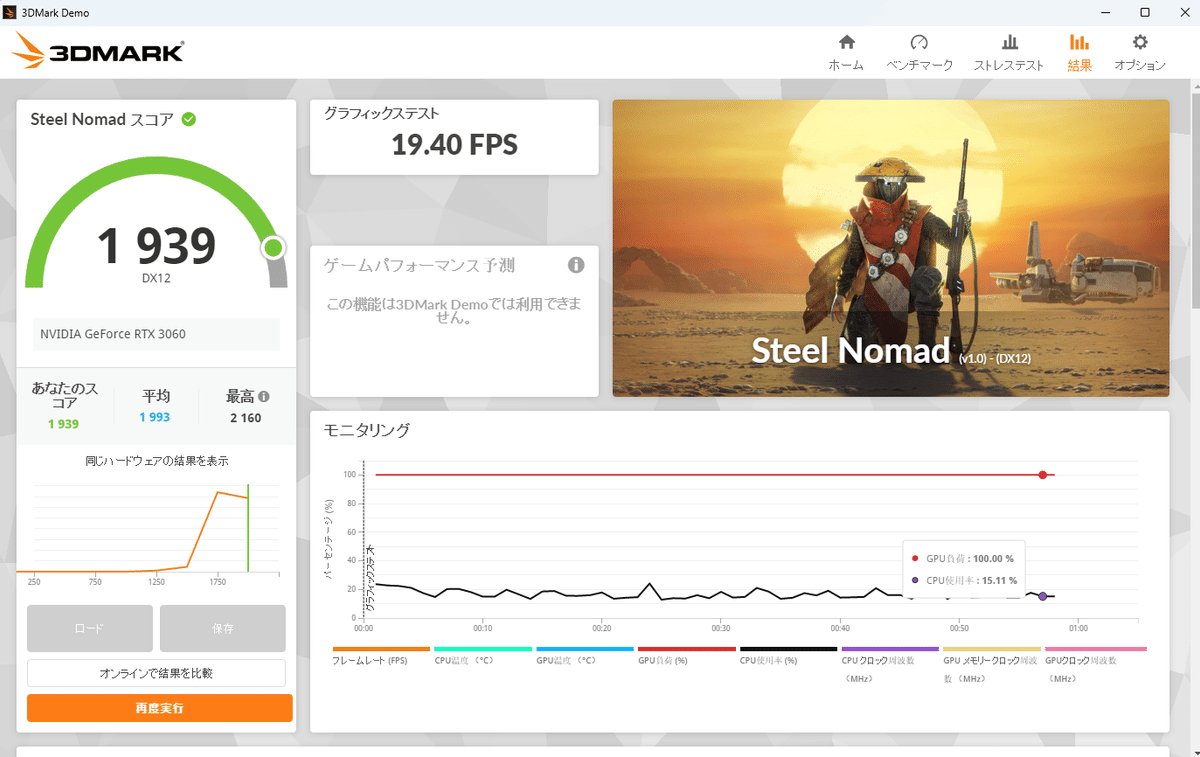Click 同じハードウェアの結果を表示 link
This screenshot has height=757, width=1200.
156,461
